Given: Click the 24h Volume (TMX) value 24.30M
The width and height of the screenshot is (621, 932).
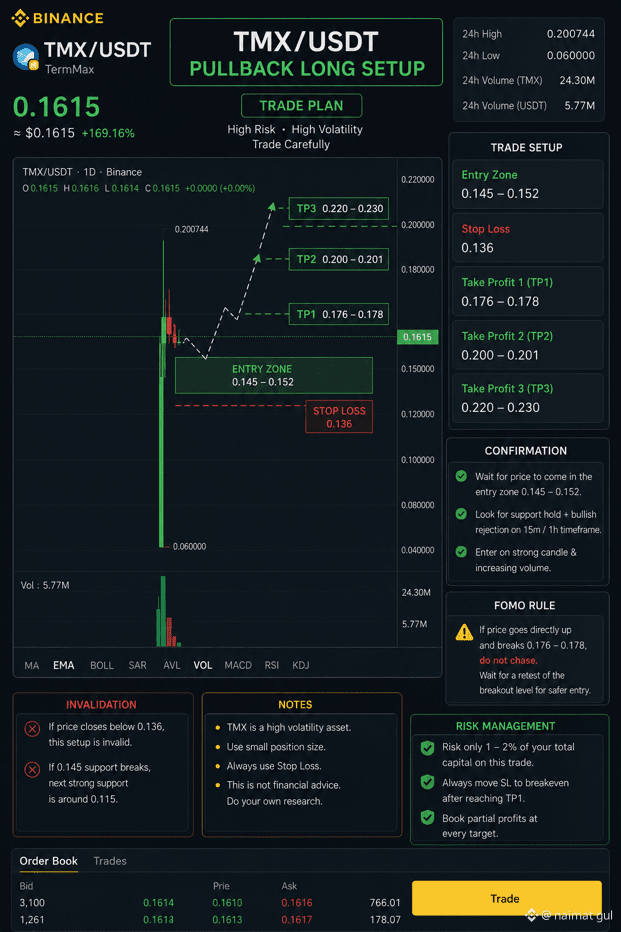Looking at the screenshot, I should click(x=577, y=80).
